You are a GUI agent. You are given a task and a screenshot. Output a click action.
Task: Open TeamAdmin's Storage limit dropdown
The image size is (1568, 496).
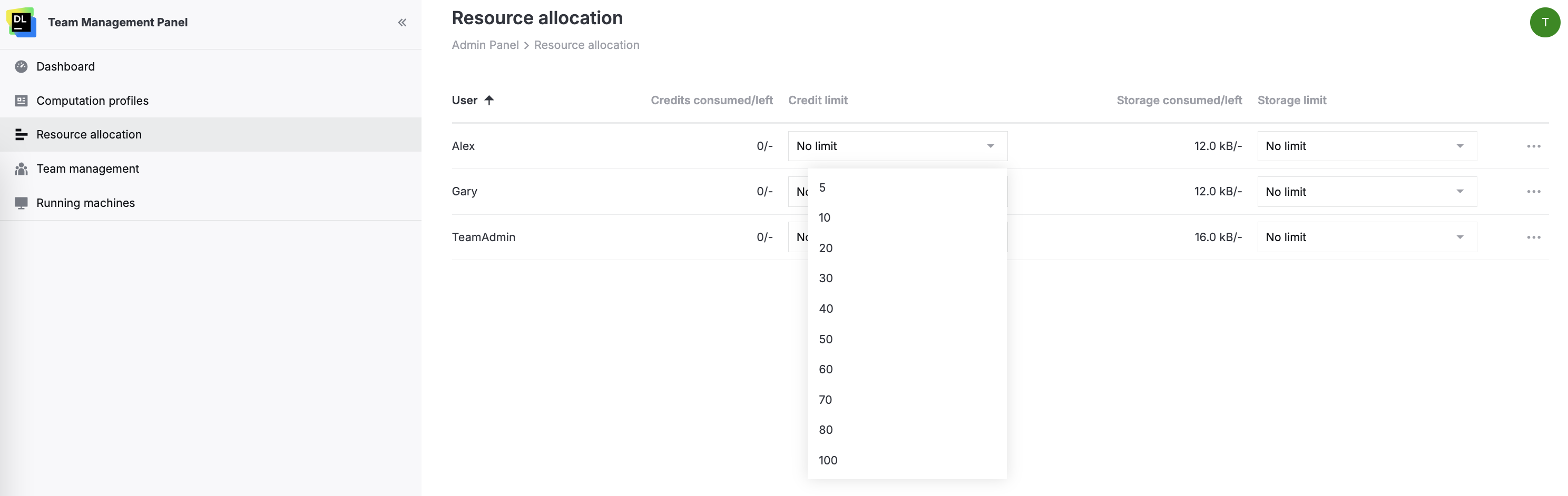point(1366,237)
